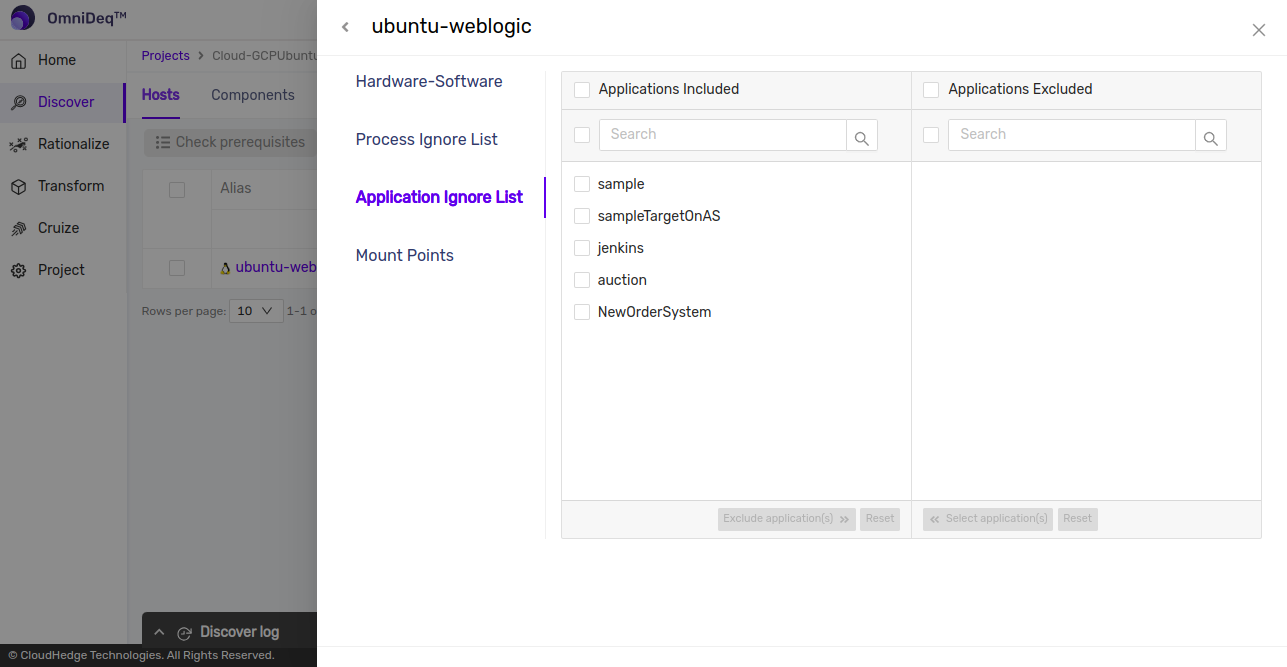Screen dimensions: 1287x667
Task: Open Cruize section in sidebar
Action: point(58,228)
